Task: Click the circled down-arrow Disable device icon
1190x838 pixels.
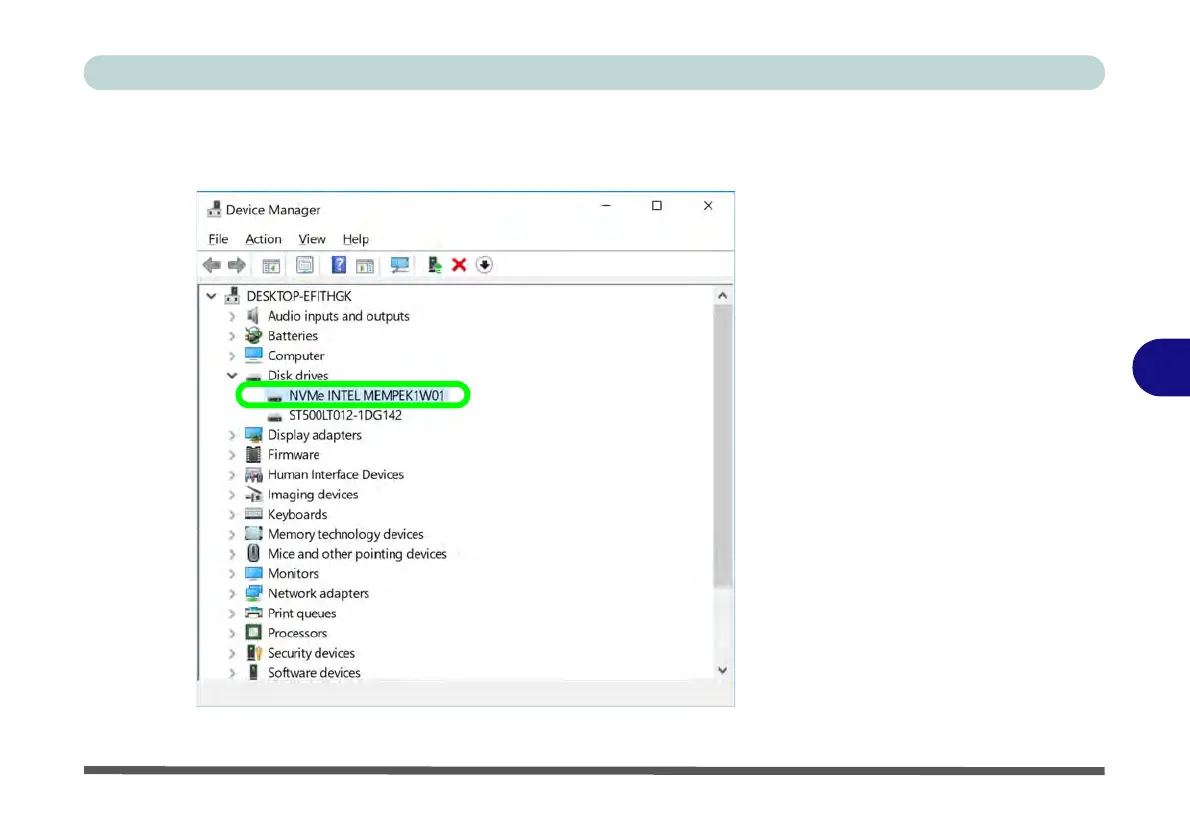Action: pyautogui.click(x=484, y=265)
